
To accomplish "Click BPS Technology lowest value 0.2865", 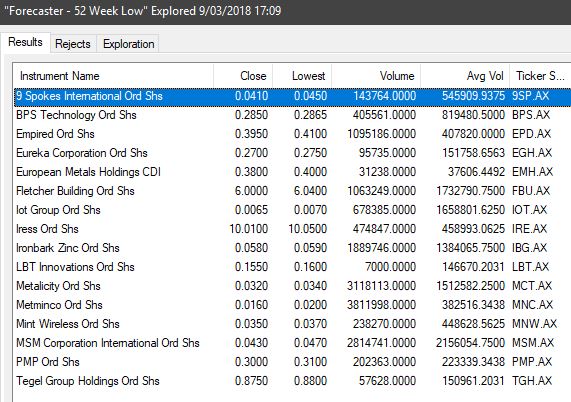I will tap(311, 115).
